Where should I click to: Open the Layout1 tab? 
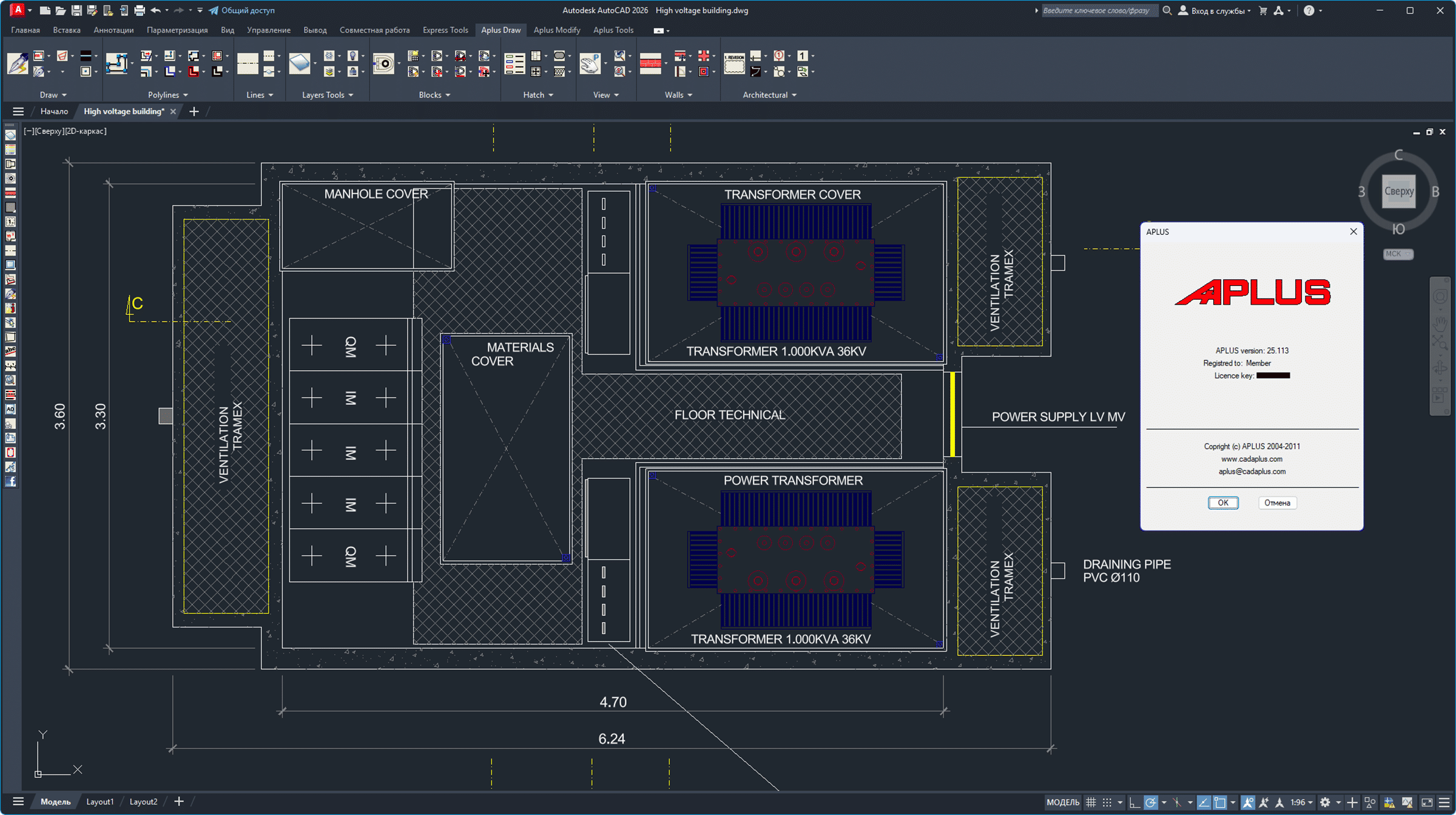[99, 802]
